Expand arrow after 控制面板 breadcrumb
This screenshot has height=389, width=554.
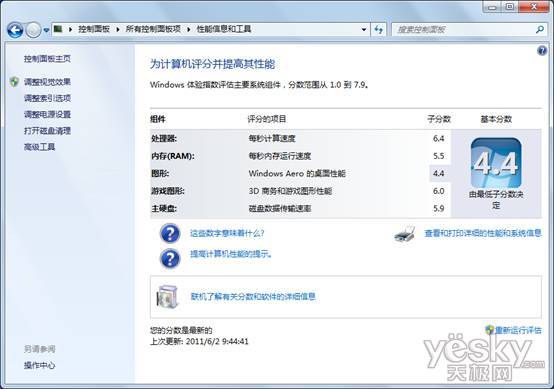[118, 29]
